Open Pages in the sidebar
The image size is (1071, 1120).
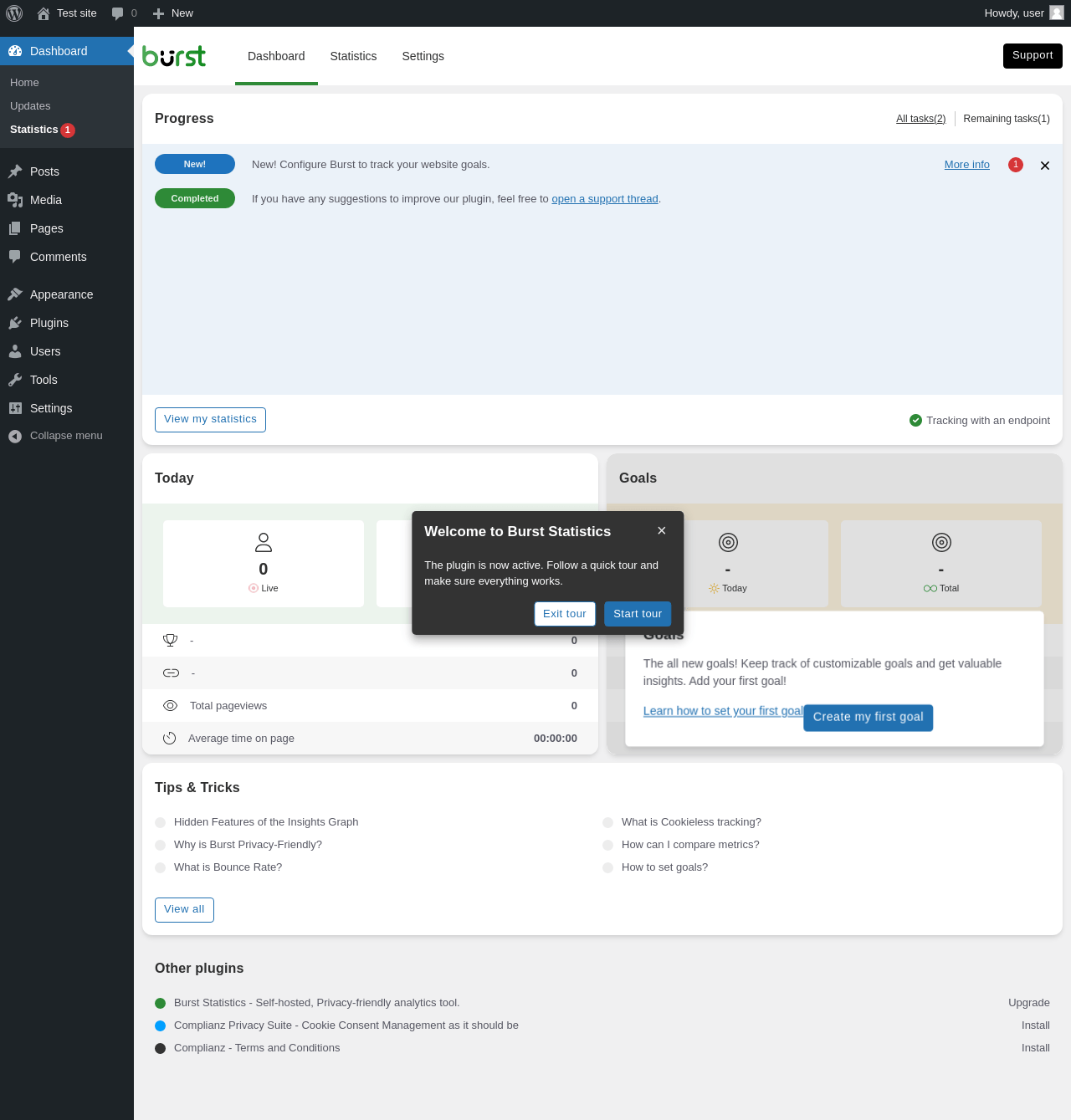67,228
